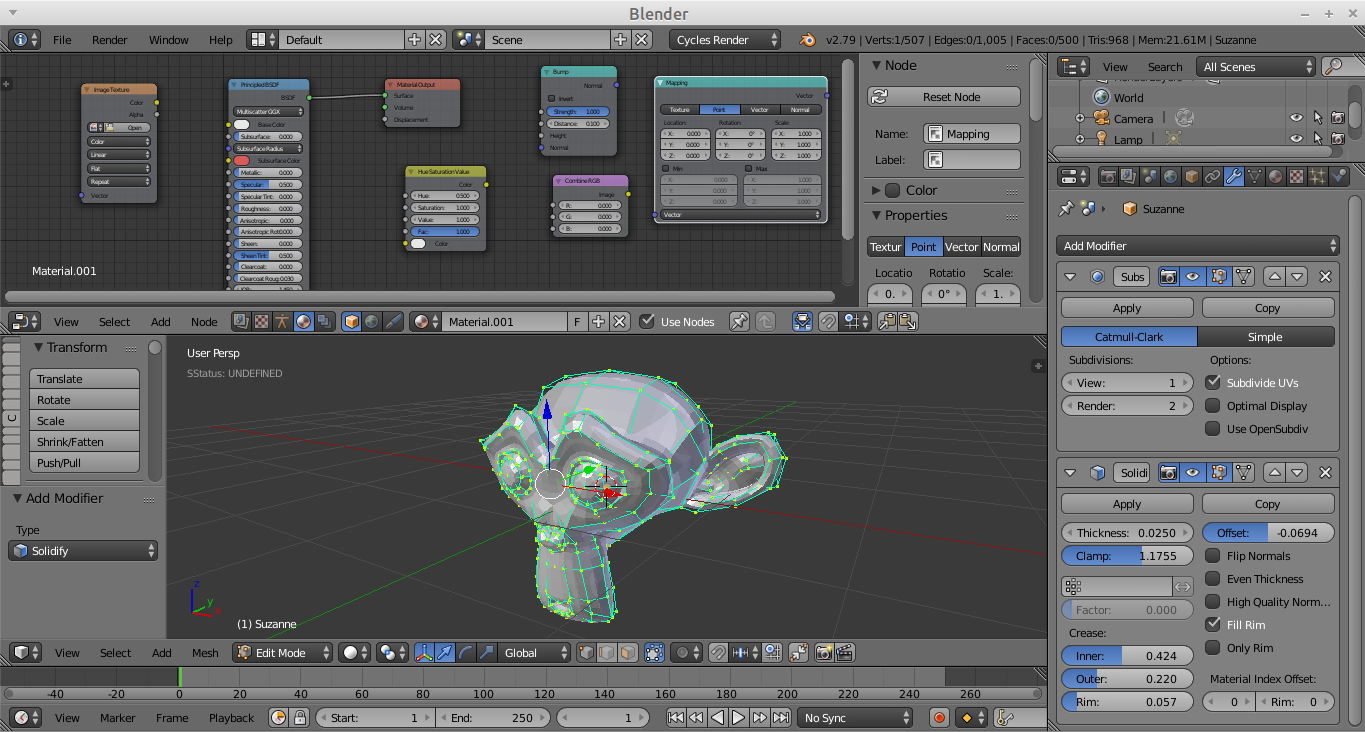
Task: Click the vertex select mode icon
Action: coord(587,653)
